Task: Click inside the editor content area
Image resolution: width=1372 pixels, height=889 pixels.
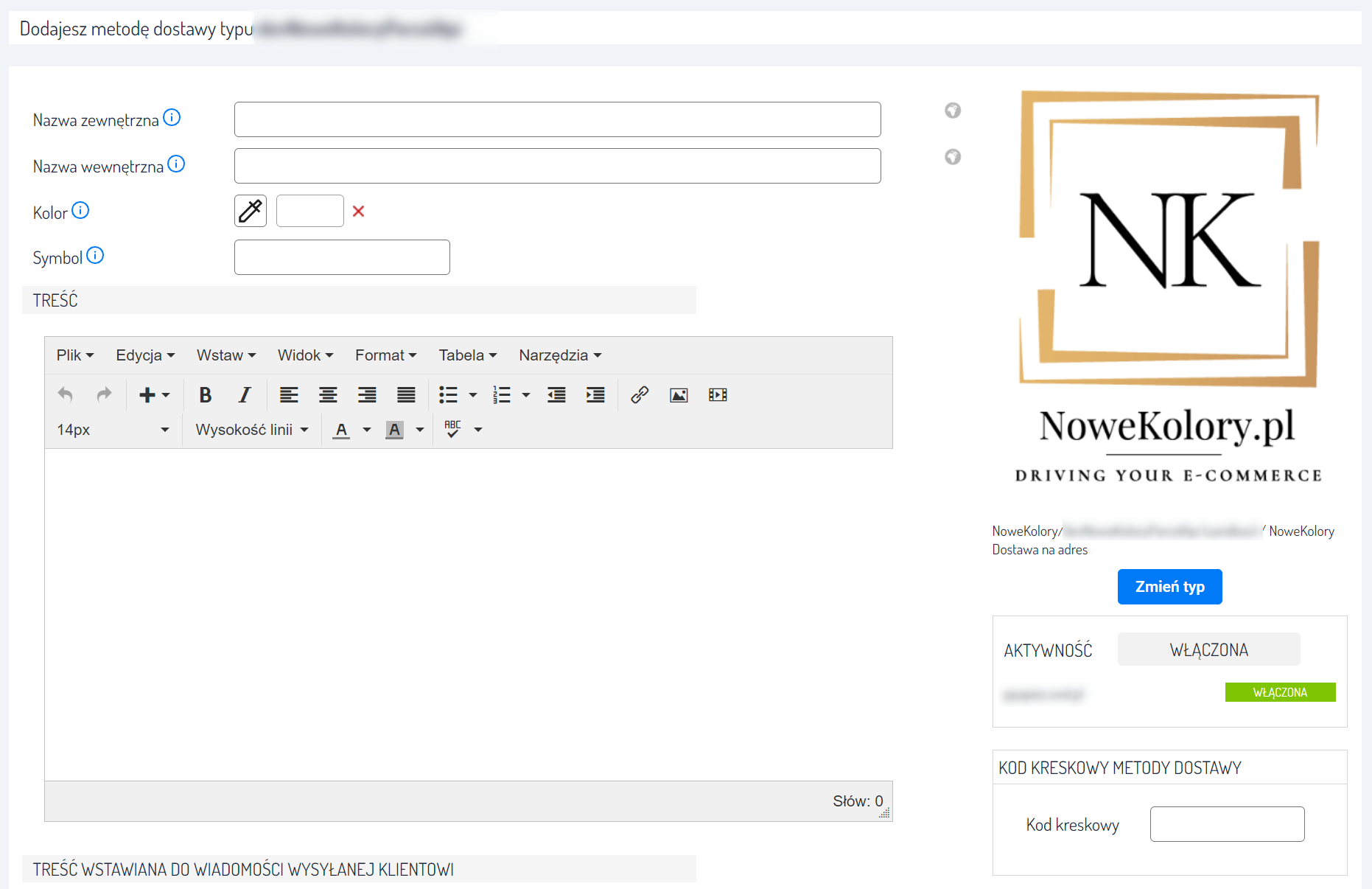Action: [x=469, y=615]
